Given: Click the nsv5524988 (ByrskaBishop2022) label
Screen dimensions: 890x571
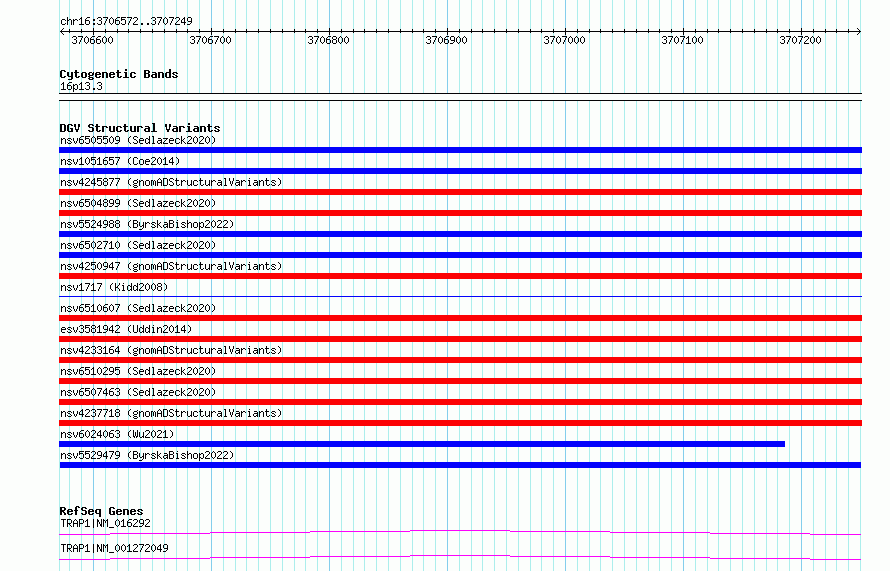Looking at the screenshot, I should 147,224.
